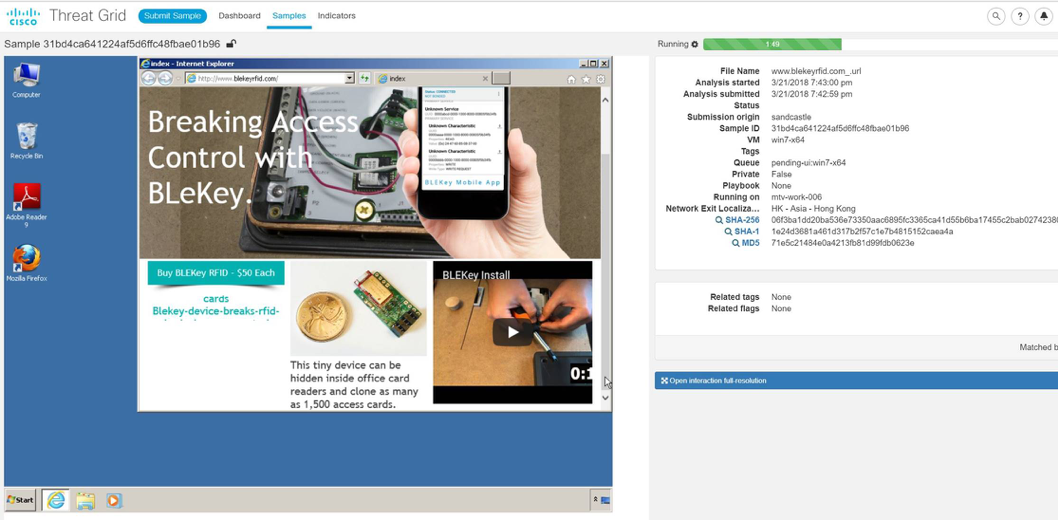Show hidden system tray icons
Viewport: 1058px width, 520px height.
point(595,500)
